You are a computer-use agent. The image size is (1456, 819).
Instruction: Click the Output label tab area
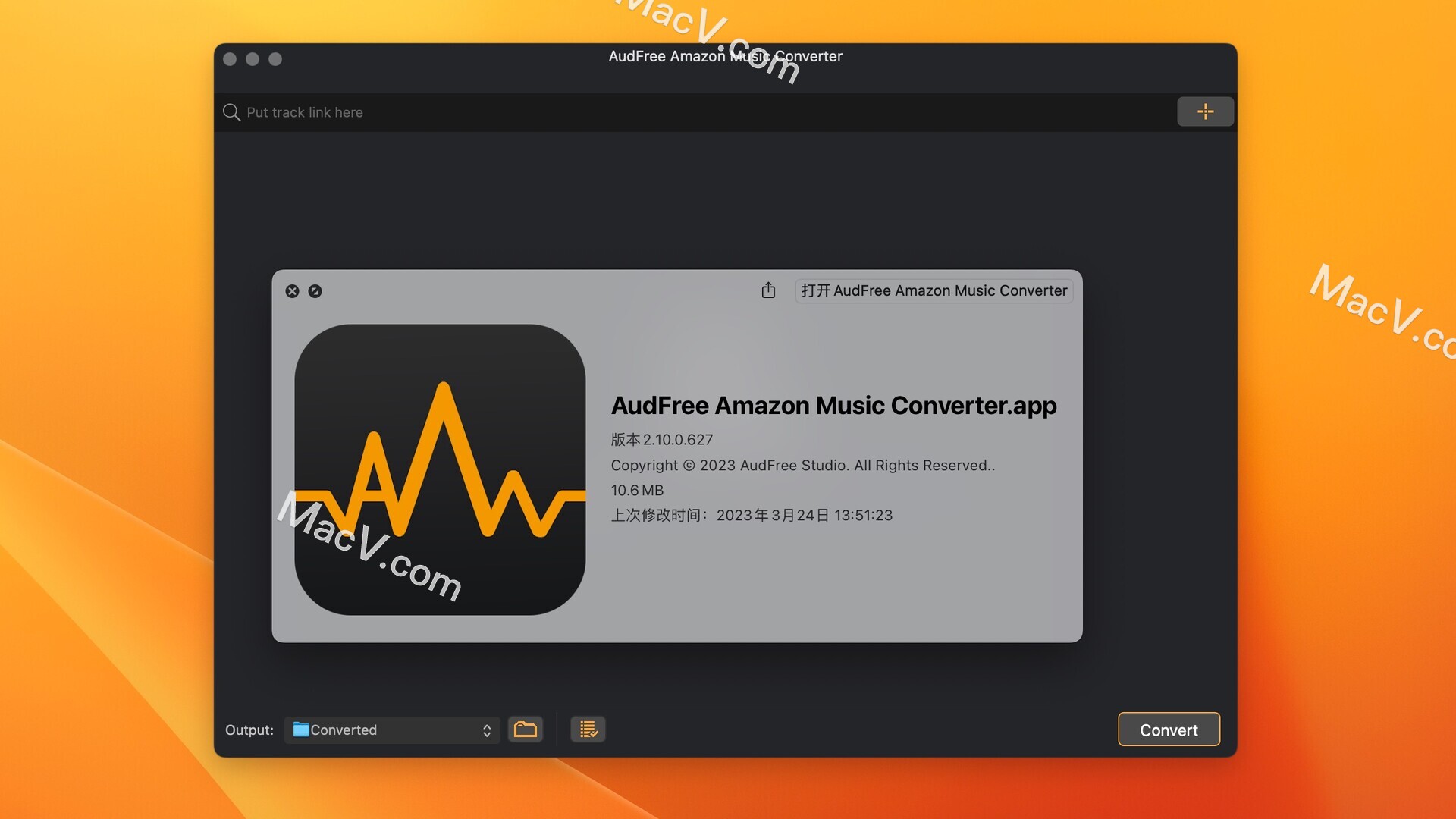coord(248,729)
